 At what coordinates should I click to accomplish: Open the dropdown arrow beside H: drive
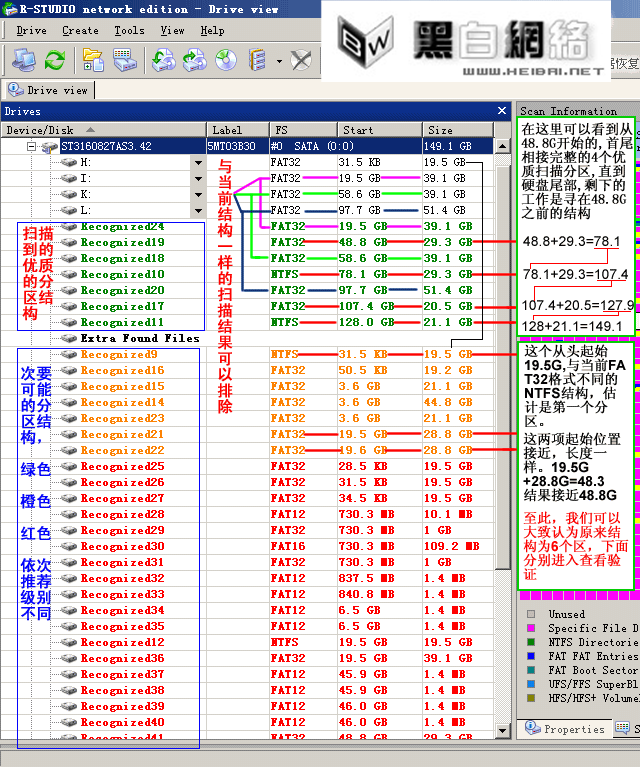[x=198, y=163]
